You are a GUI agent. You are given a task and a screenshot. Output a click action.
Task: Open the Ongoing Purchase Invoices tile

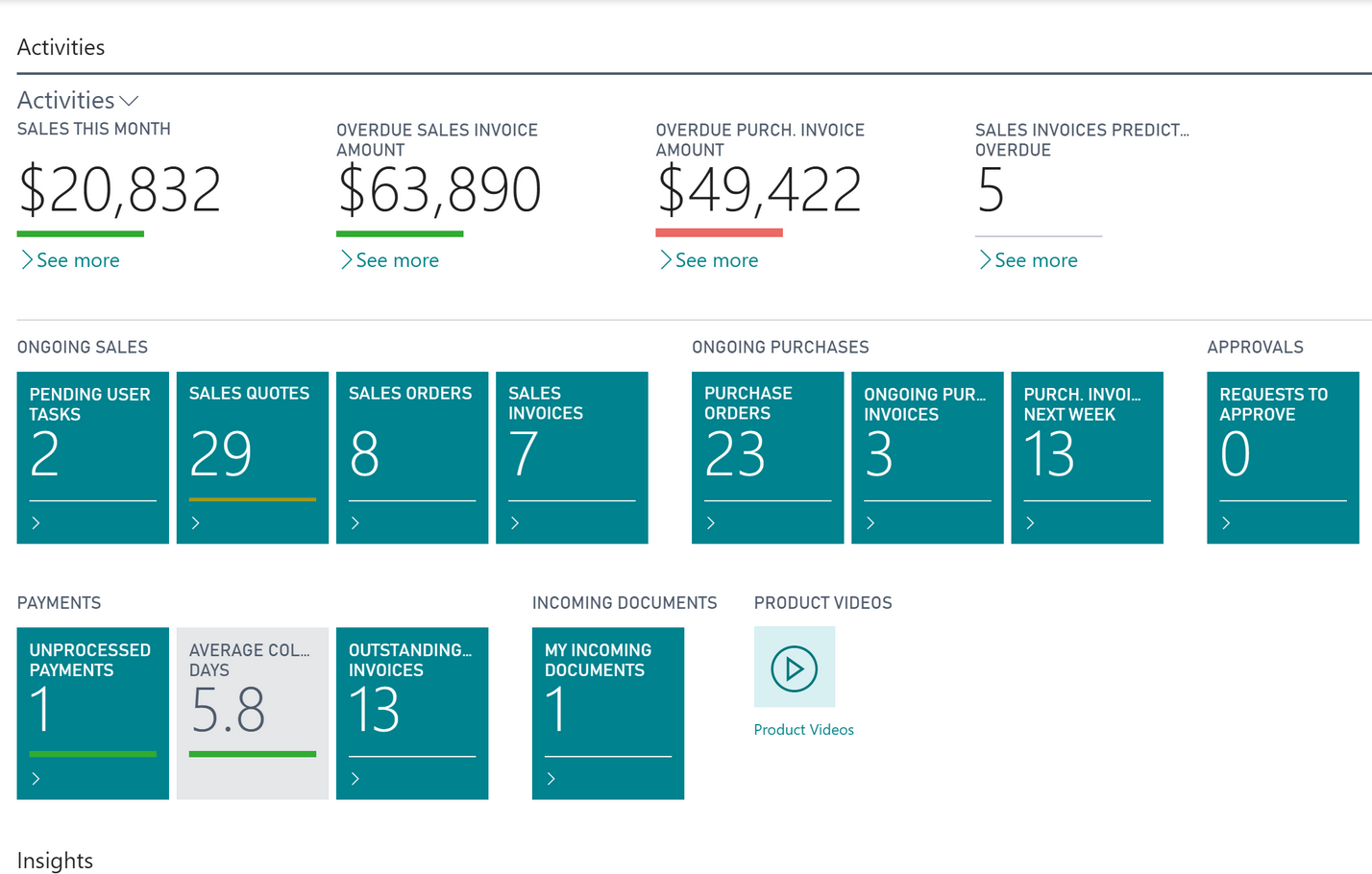[927, 457]
